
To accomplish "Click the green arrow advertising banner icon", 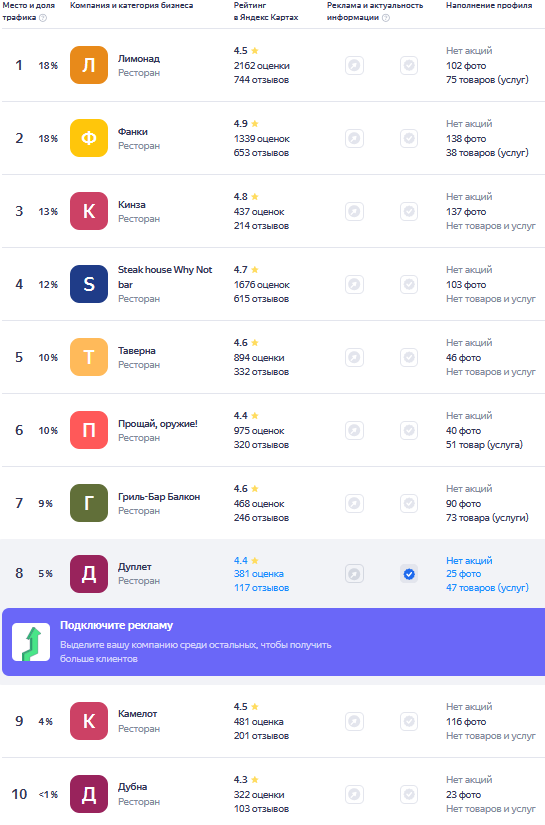I will point(31,642).
